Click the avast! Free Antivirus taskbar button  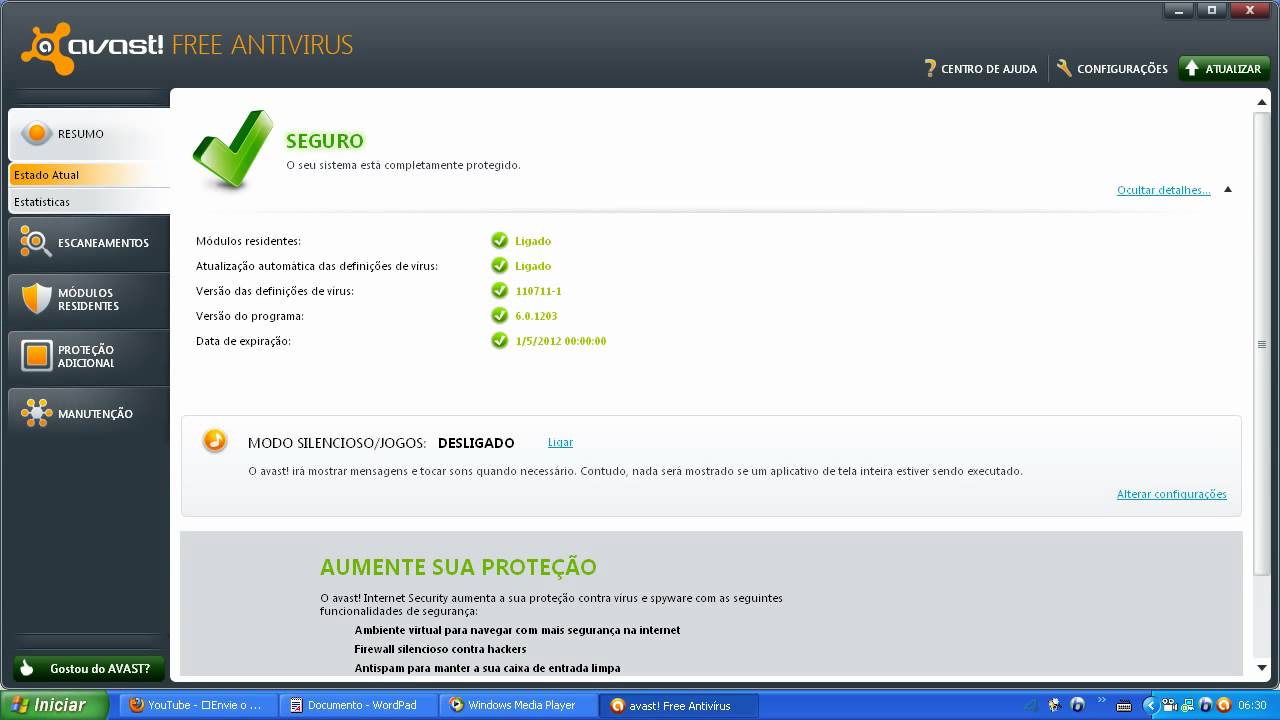[x=679, y=705]
